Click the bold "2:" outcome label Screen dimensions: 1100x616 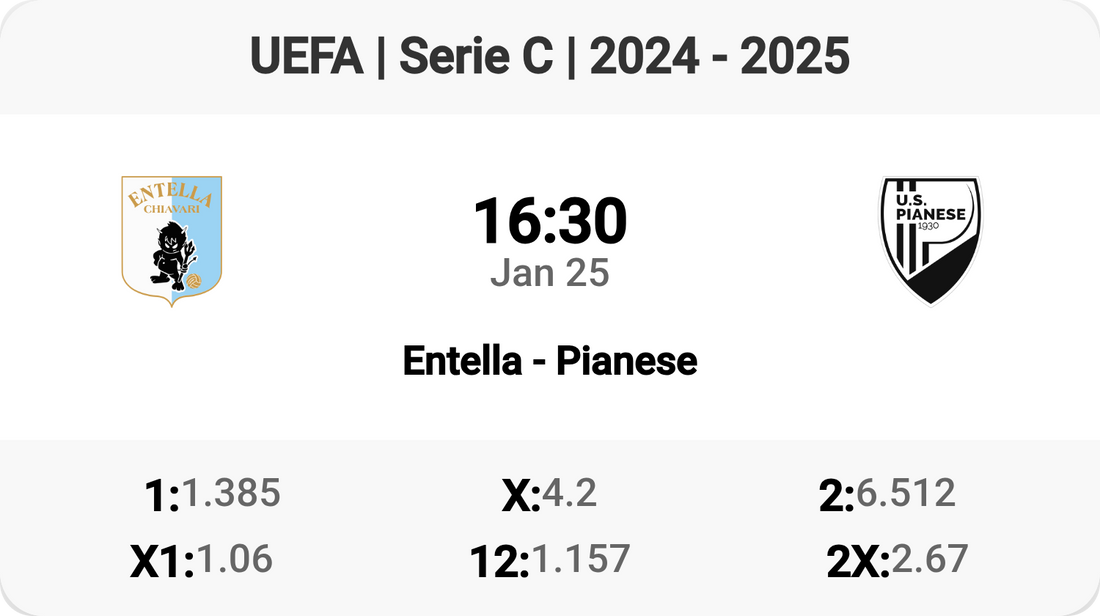(836, 496)
